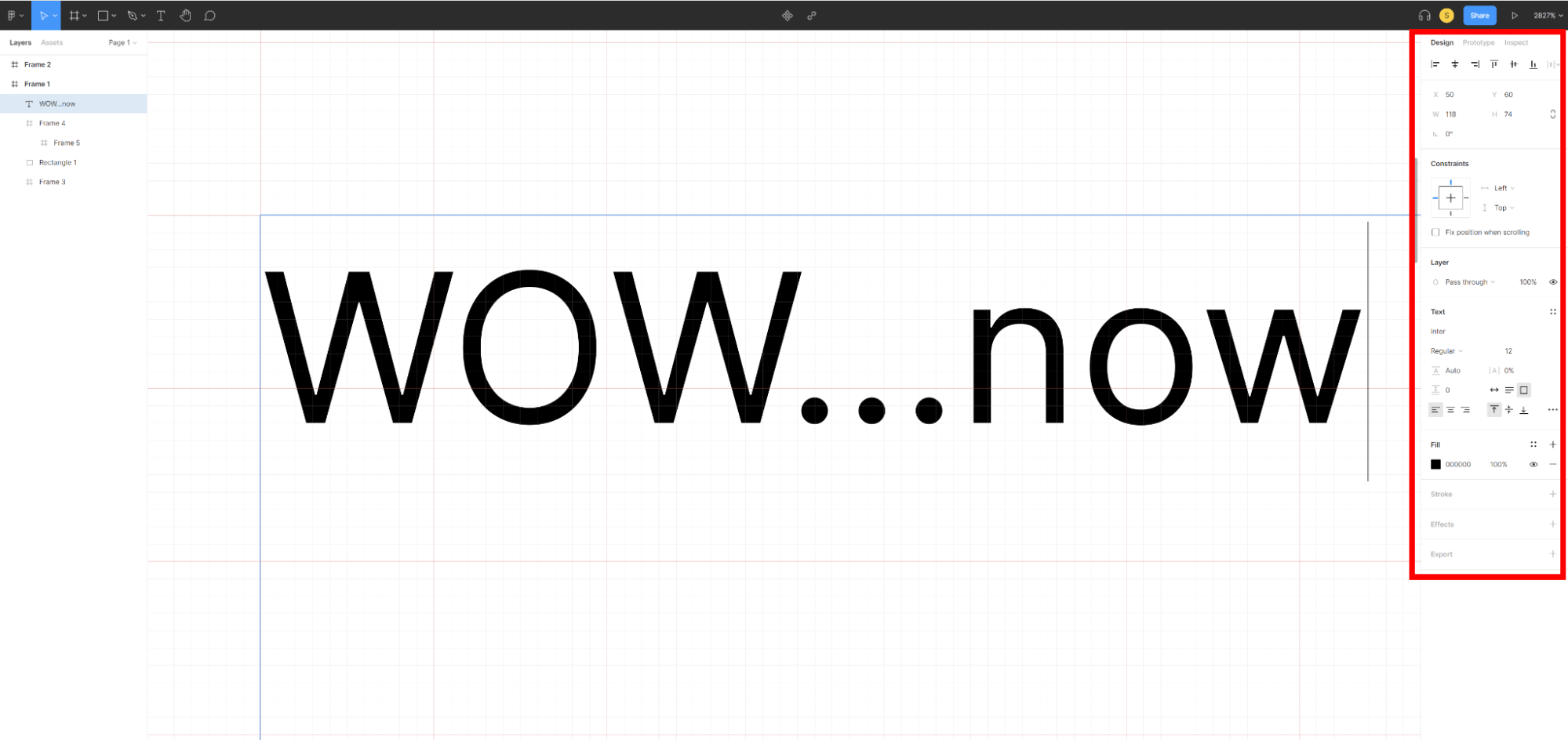Open zoom level 2827% dropdown
The width and height of the screenshot is (1568, 740).
[1548, 15]
